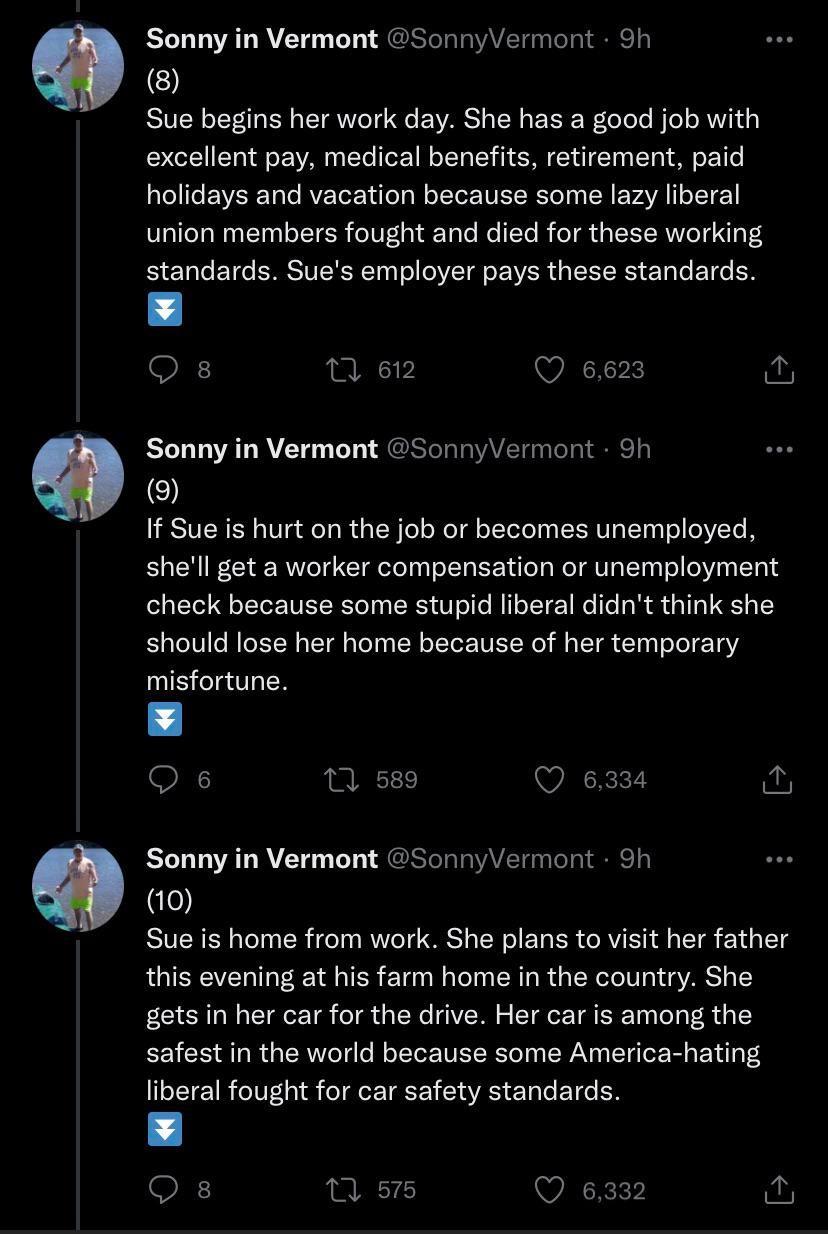This screenshot has width=828, height=1234.
Task: Open the 9h timestamp of tweet (10)
Action: [x=635, y=859]
